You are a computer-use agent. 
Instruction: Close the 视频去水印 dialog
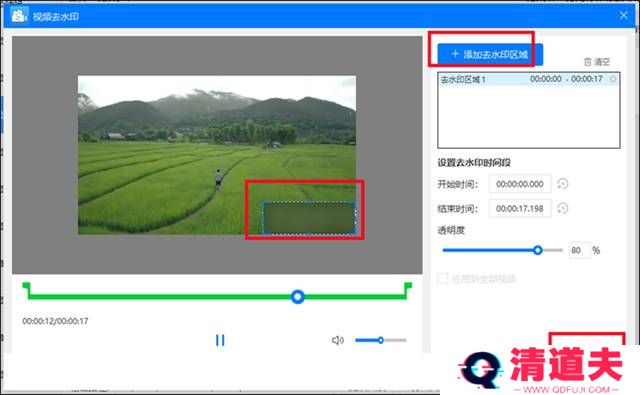coord(623,16)
